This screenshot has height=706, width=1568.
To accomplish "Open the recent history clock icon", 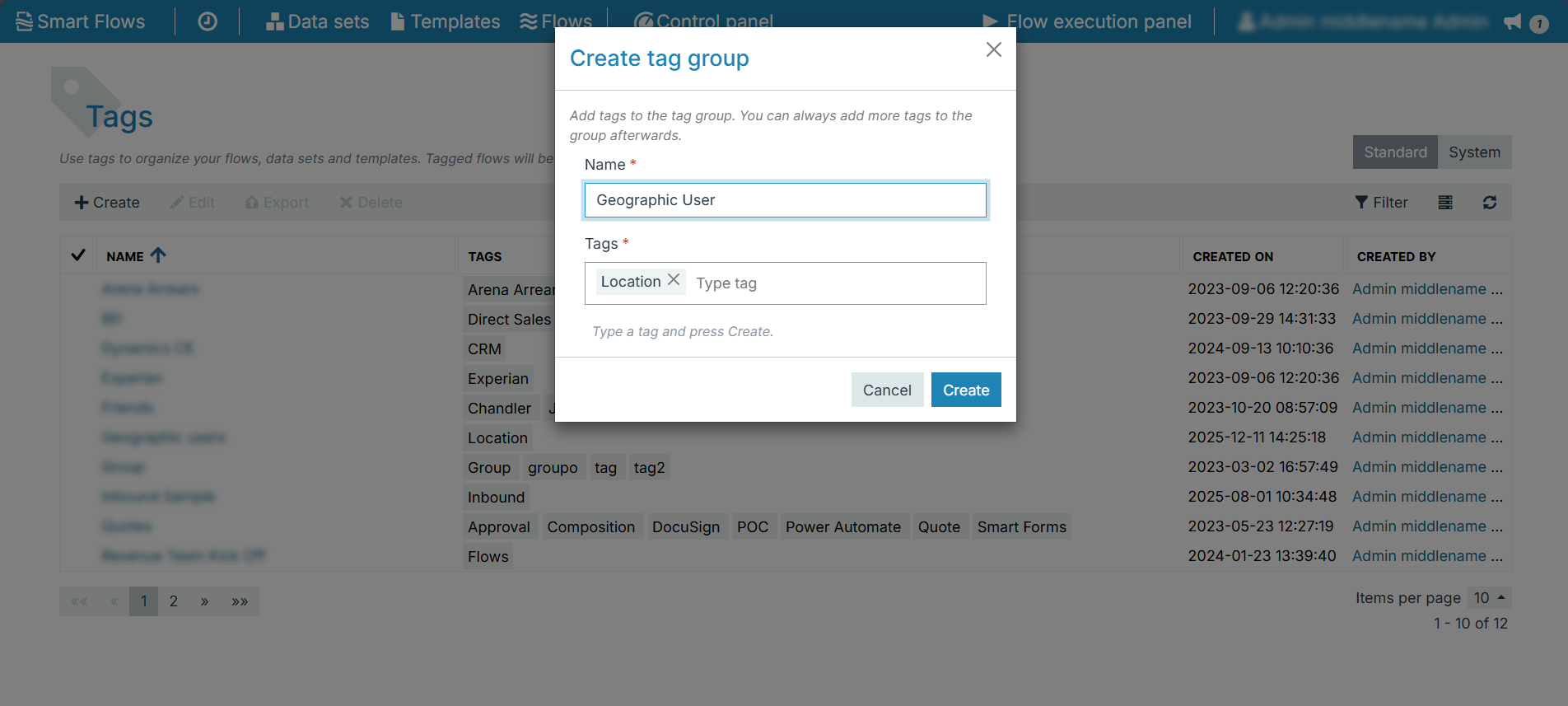I will 208,21.
